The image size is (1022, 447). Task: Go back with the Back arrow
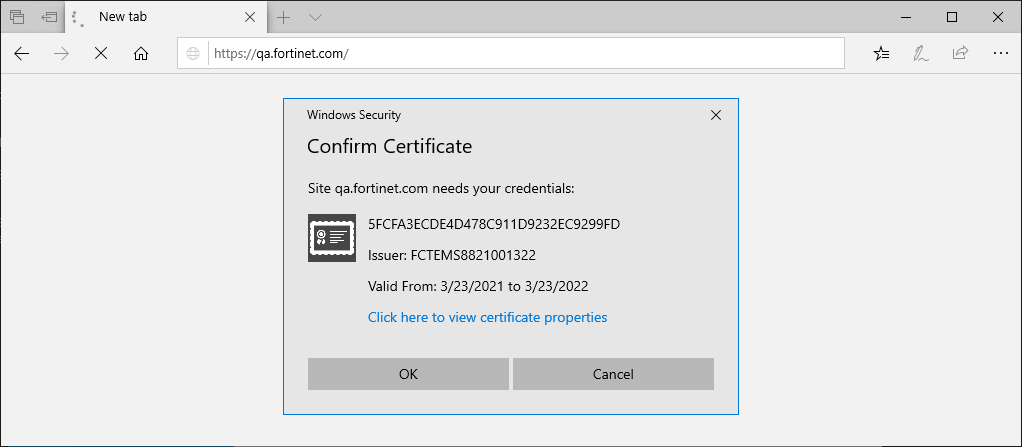coord(22,54)
